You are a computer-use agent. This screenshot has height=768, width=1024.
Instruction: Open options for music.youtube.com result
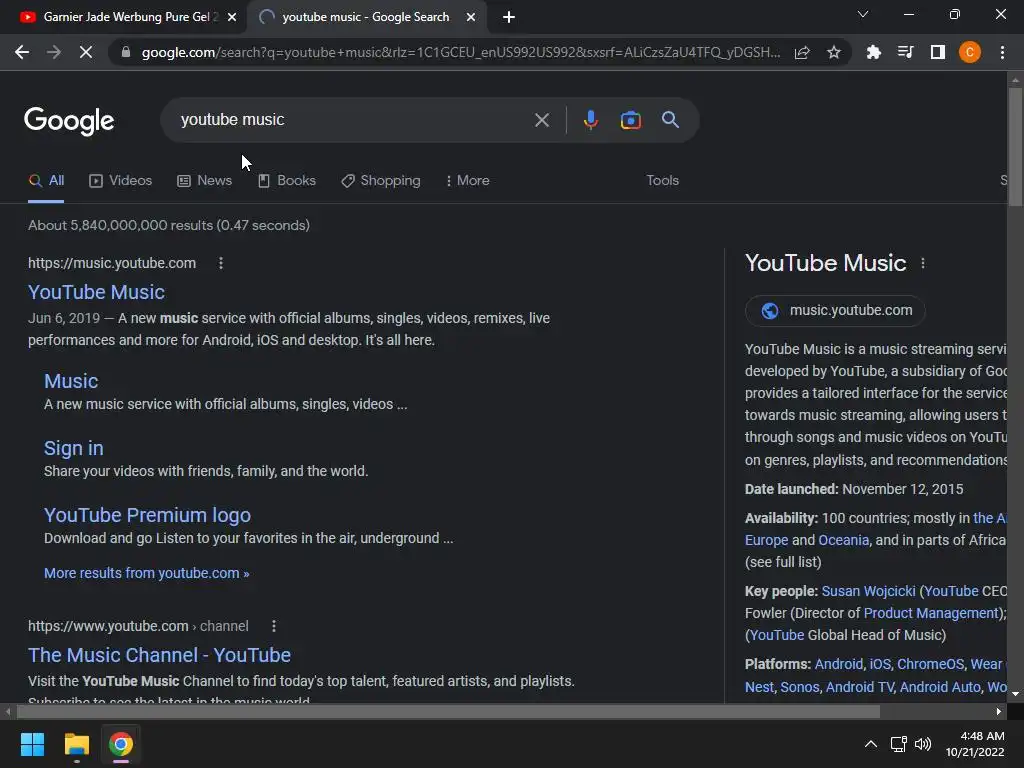[221, 263]
